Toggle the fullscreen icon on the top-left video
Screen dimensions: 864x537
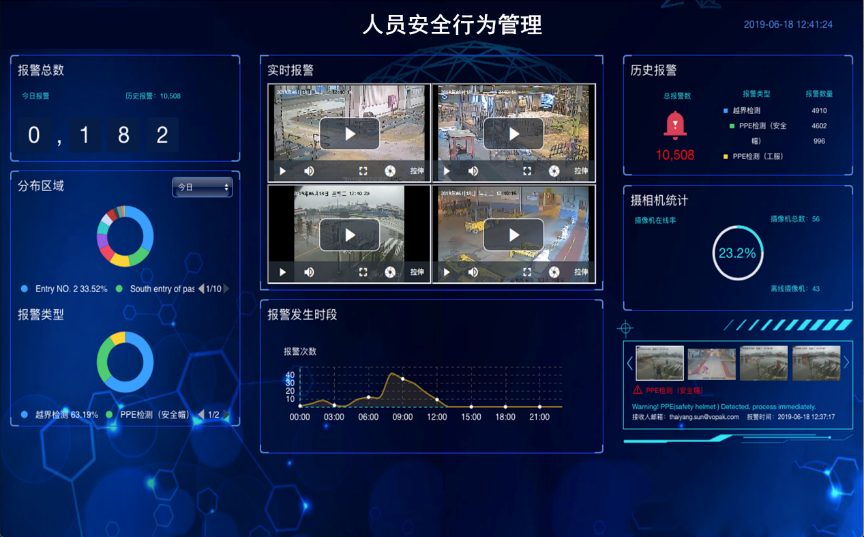pyautogui.click(x=362, y=171)
